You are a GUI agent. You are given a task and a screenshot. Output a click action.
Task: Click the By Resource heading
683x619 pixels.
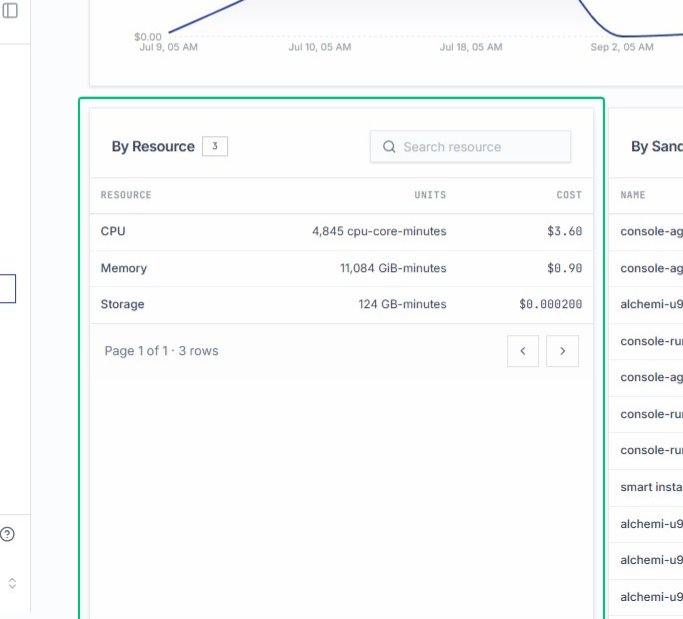pyautogui.click(x=153, y=146)
